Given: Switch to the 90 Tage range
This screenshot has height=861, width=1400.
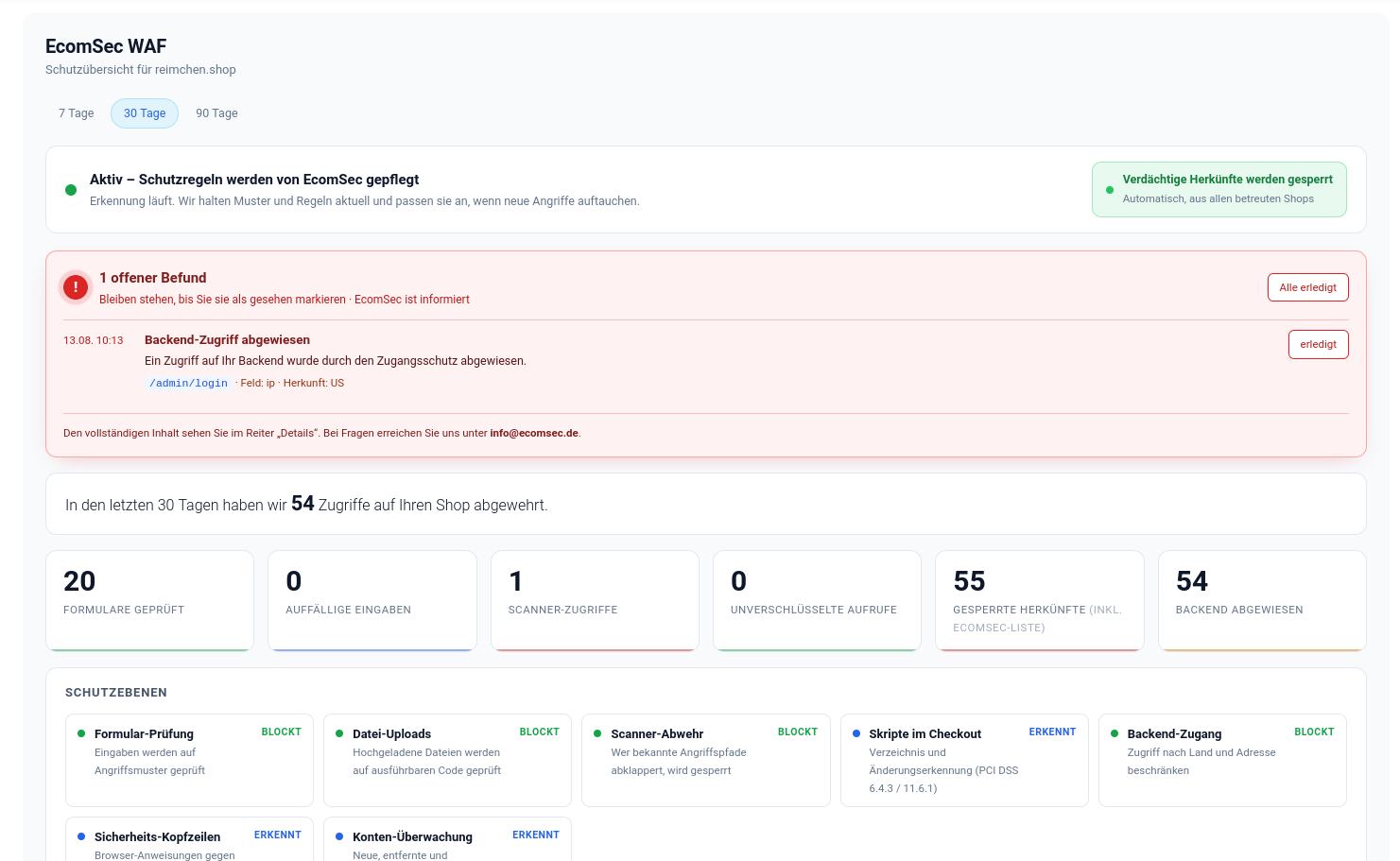Looking at the screenshot, I should click(x=216, y=113).
